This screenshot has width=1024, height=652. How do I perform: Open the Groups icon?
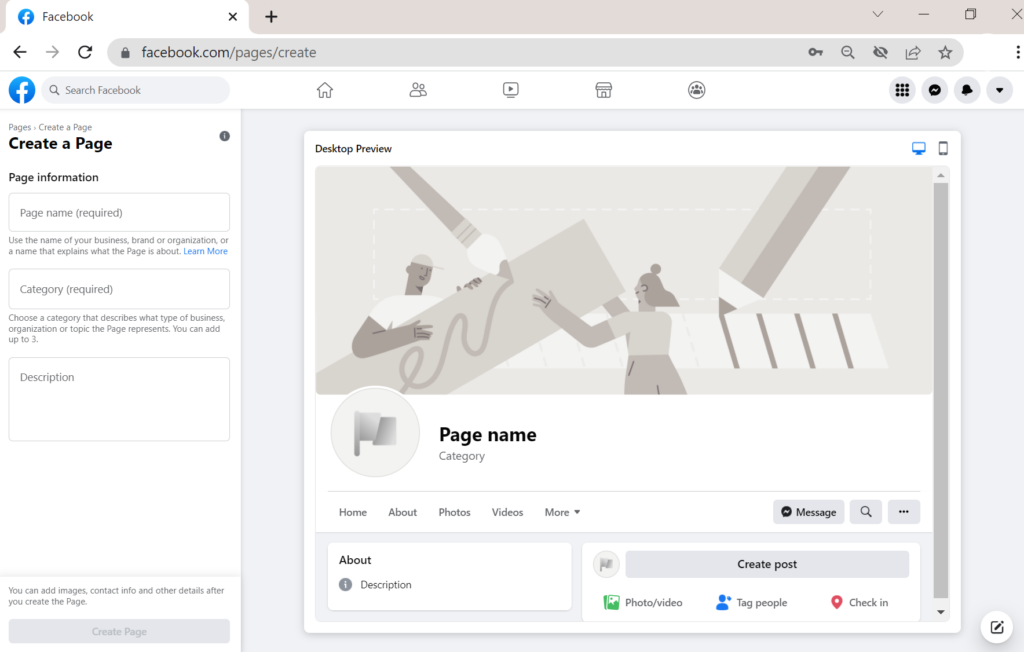point(697,90)
